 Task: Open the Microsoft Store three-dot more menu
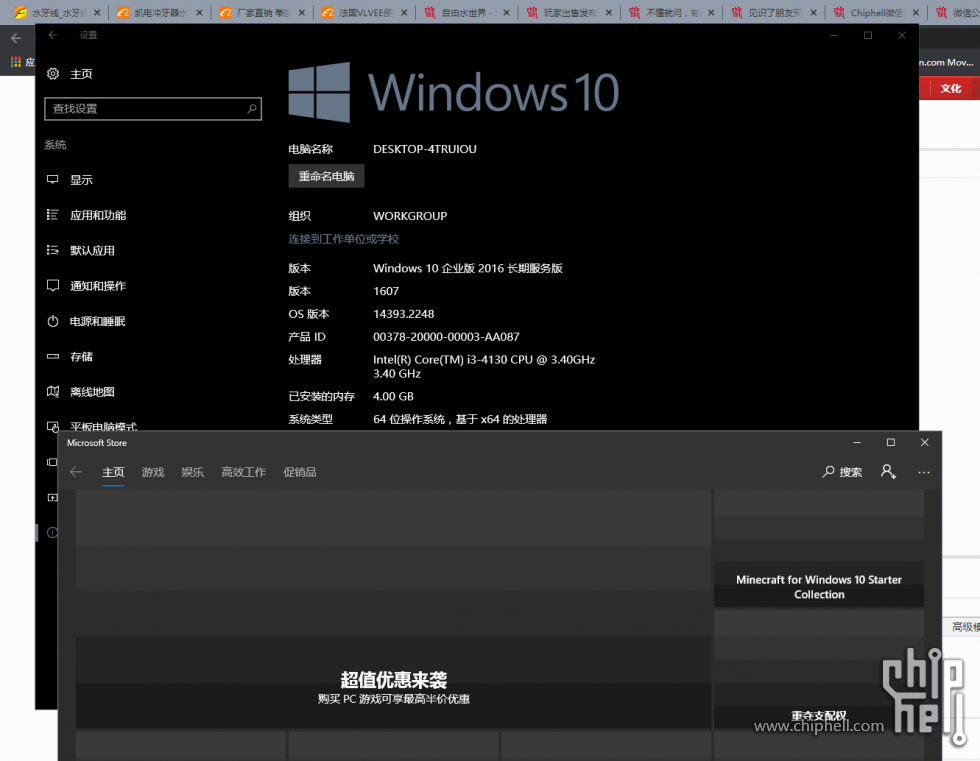(x=924, y=472)
